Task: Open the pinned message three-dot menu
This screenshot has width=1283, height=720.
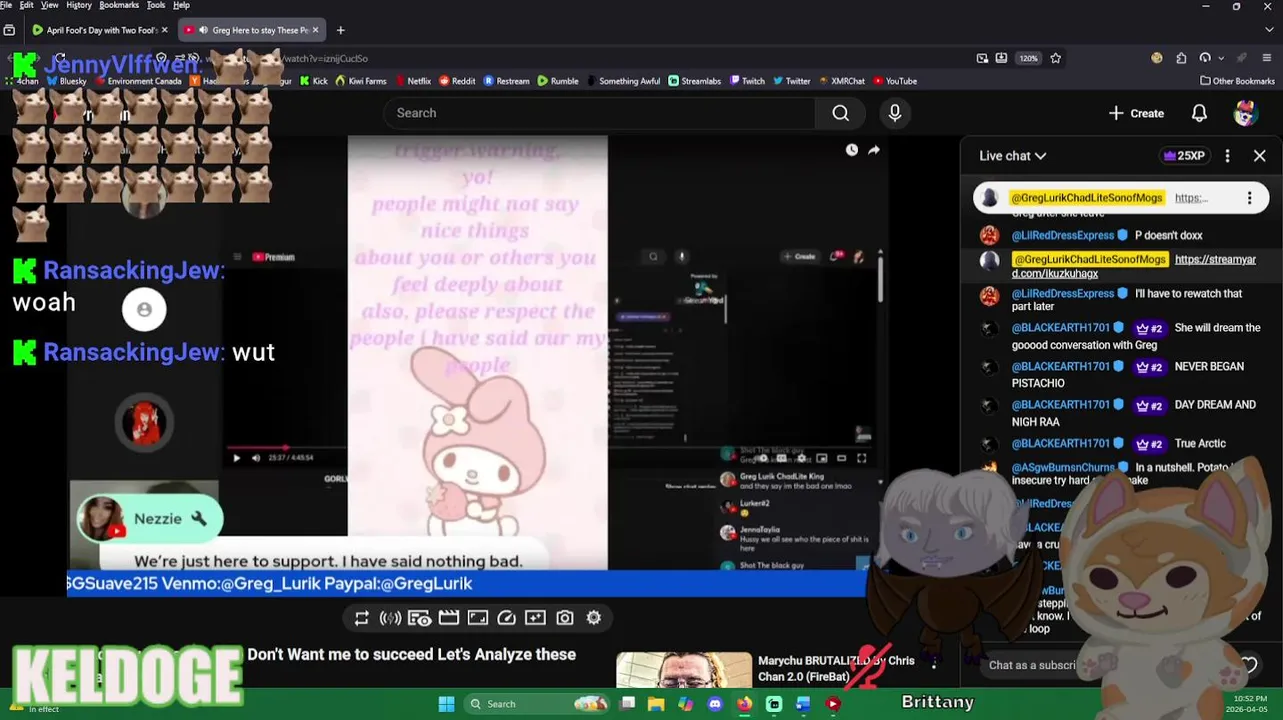Action: (1249, 198)
